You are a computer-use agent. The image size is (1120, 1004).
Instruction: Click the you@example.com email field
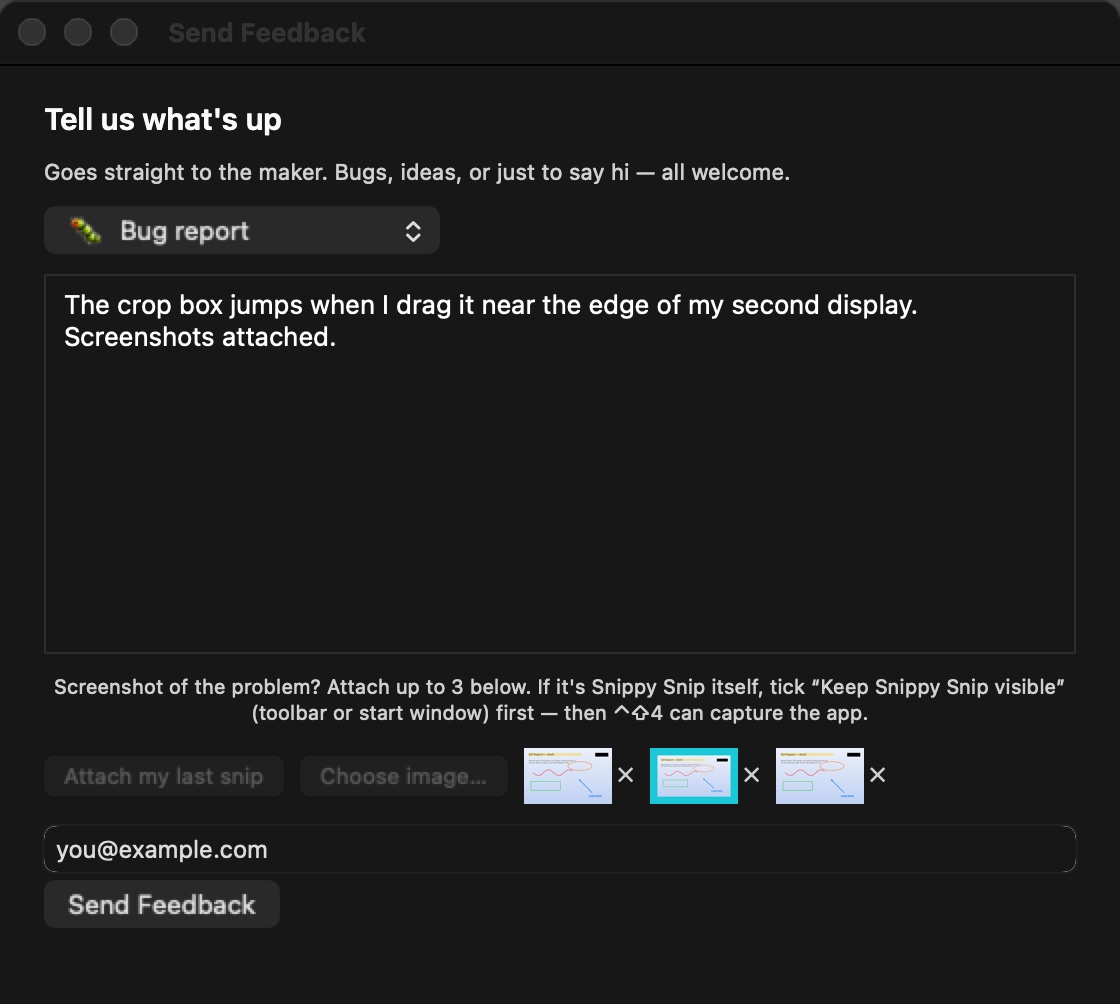click(x=560, y=849)
